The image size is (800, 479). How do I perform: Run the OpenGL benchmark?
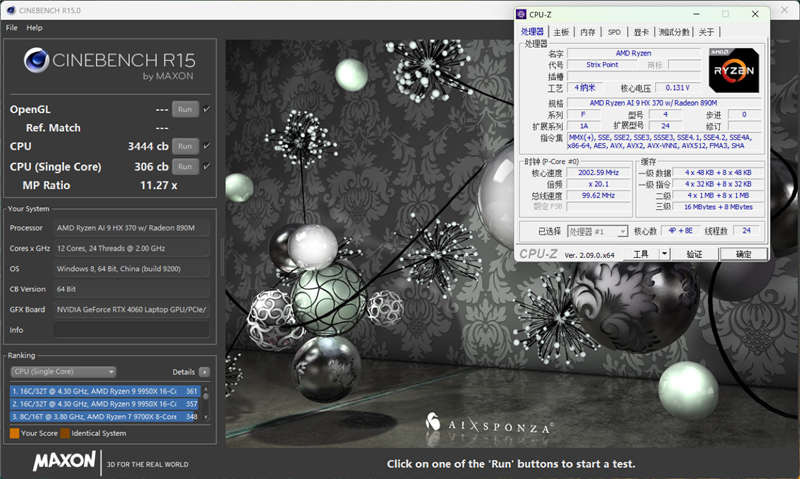[185, 109]
